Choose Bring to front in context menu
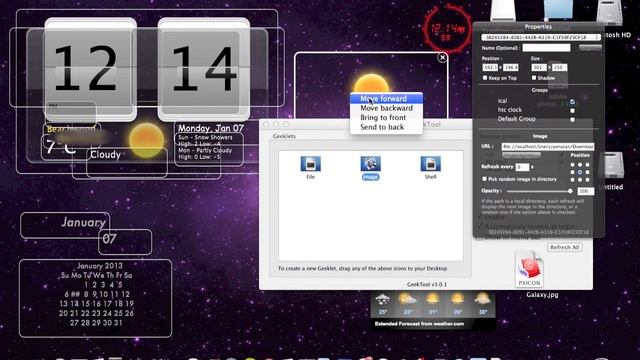The width and height of the screenshot is (640, 360). (x=386, y=118)
